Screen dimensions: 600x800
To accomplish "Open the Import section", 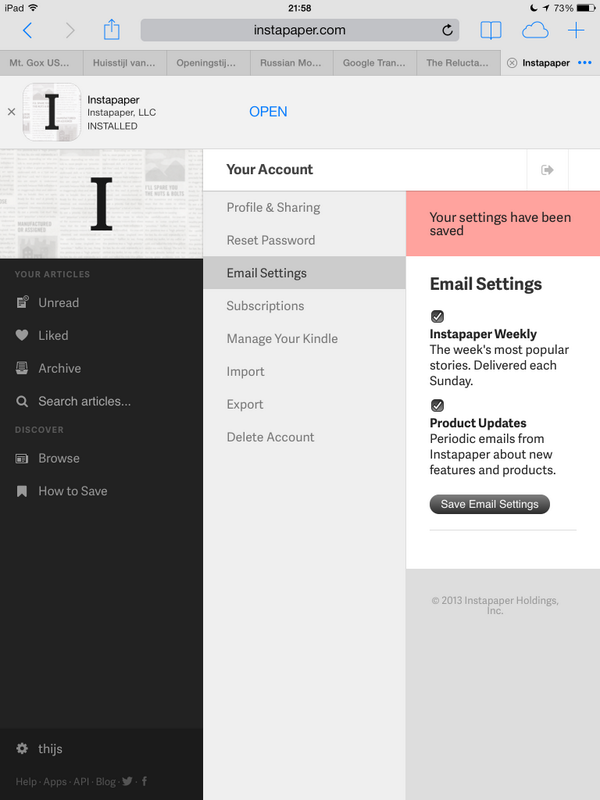I will [304, 371].
